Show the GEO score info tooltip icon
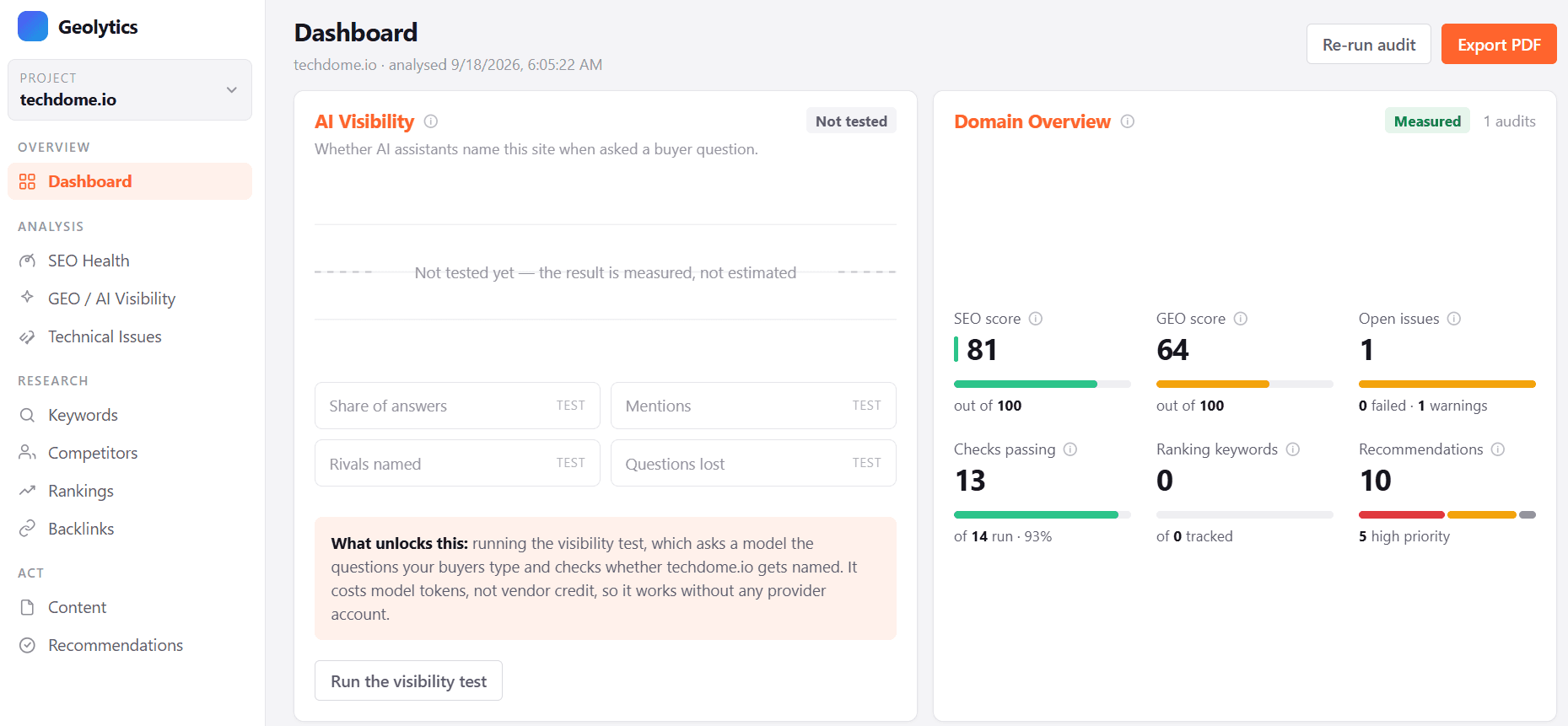Viewport: 1568px width, 726px height. pyautogui.click(x=1241, y=319)
